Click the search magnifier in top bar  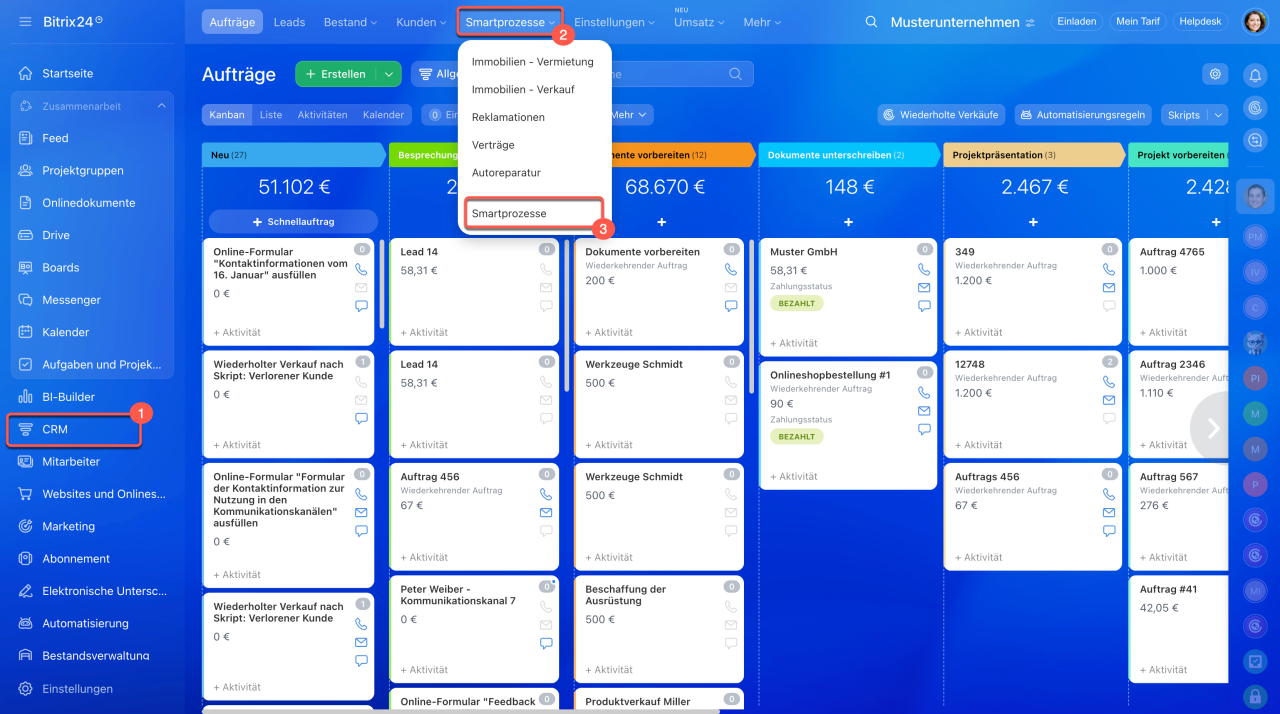click(x=872, y=22)
